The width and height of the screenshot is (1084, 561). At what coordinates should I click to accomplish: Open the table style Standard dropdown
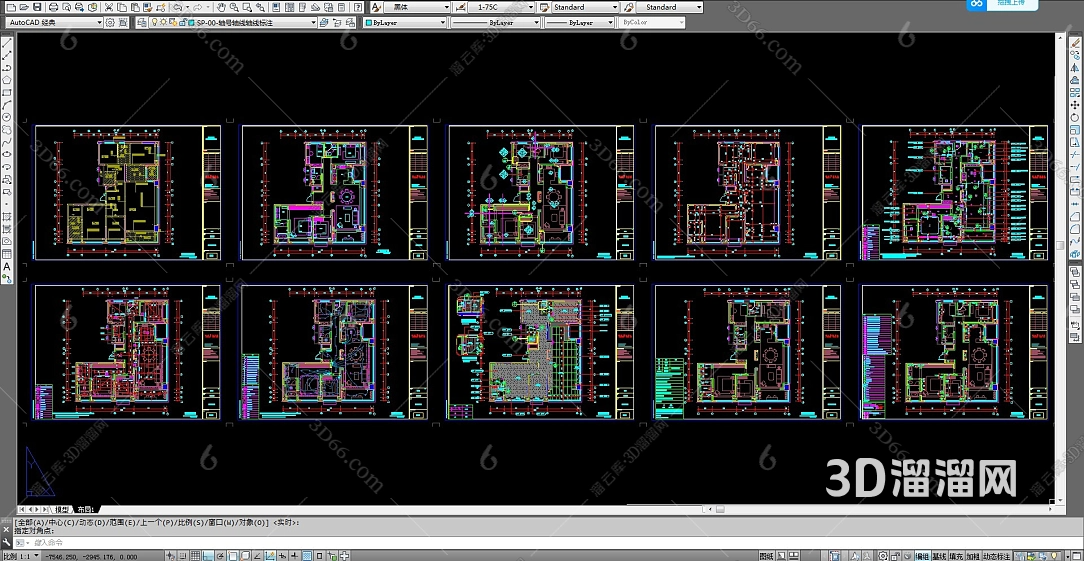[585, 7]
